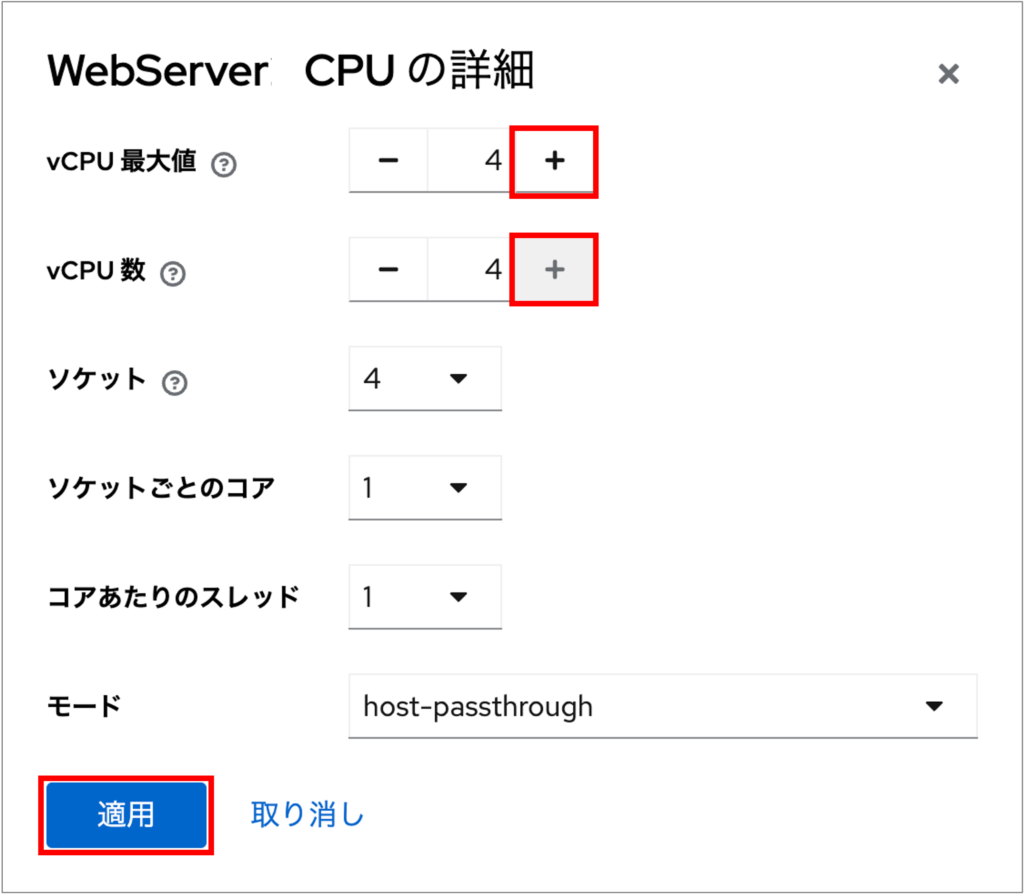Decrease vCPU 数 with minus button

(389, 269)
